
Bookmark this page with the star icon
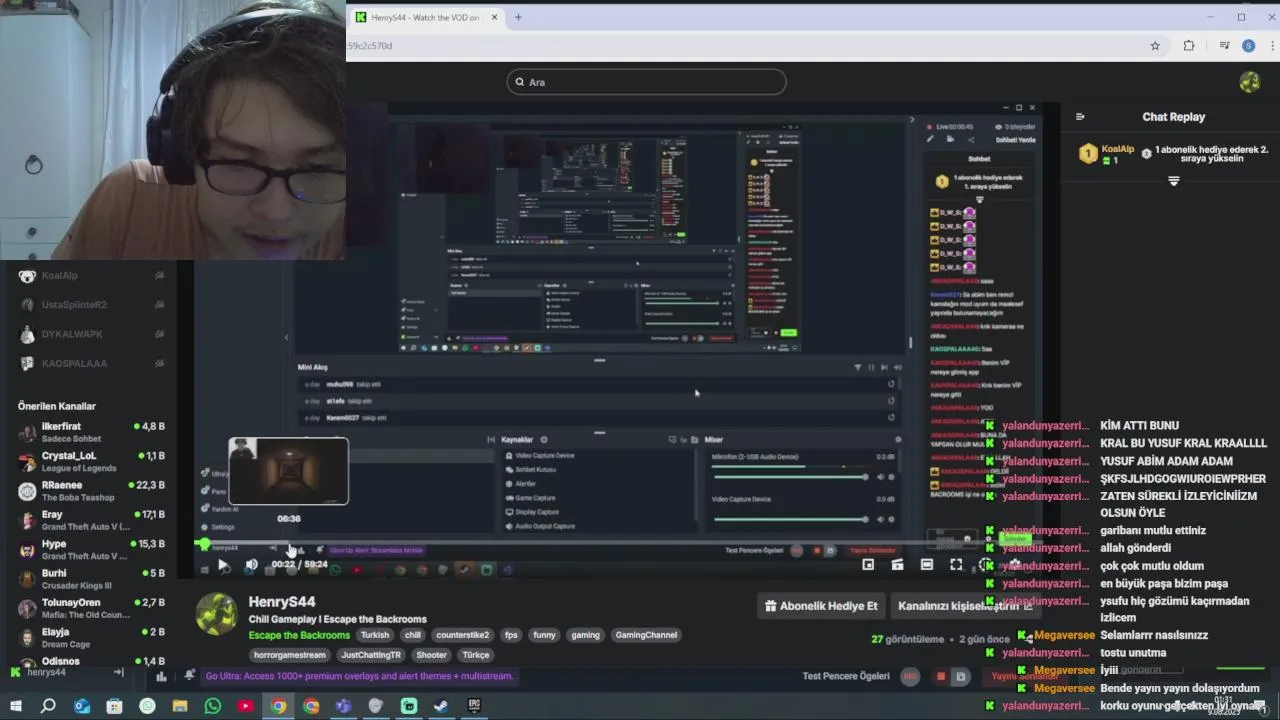(1155, 46)
